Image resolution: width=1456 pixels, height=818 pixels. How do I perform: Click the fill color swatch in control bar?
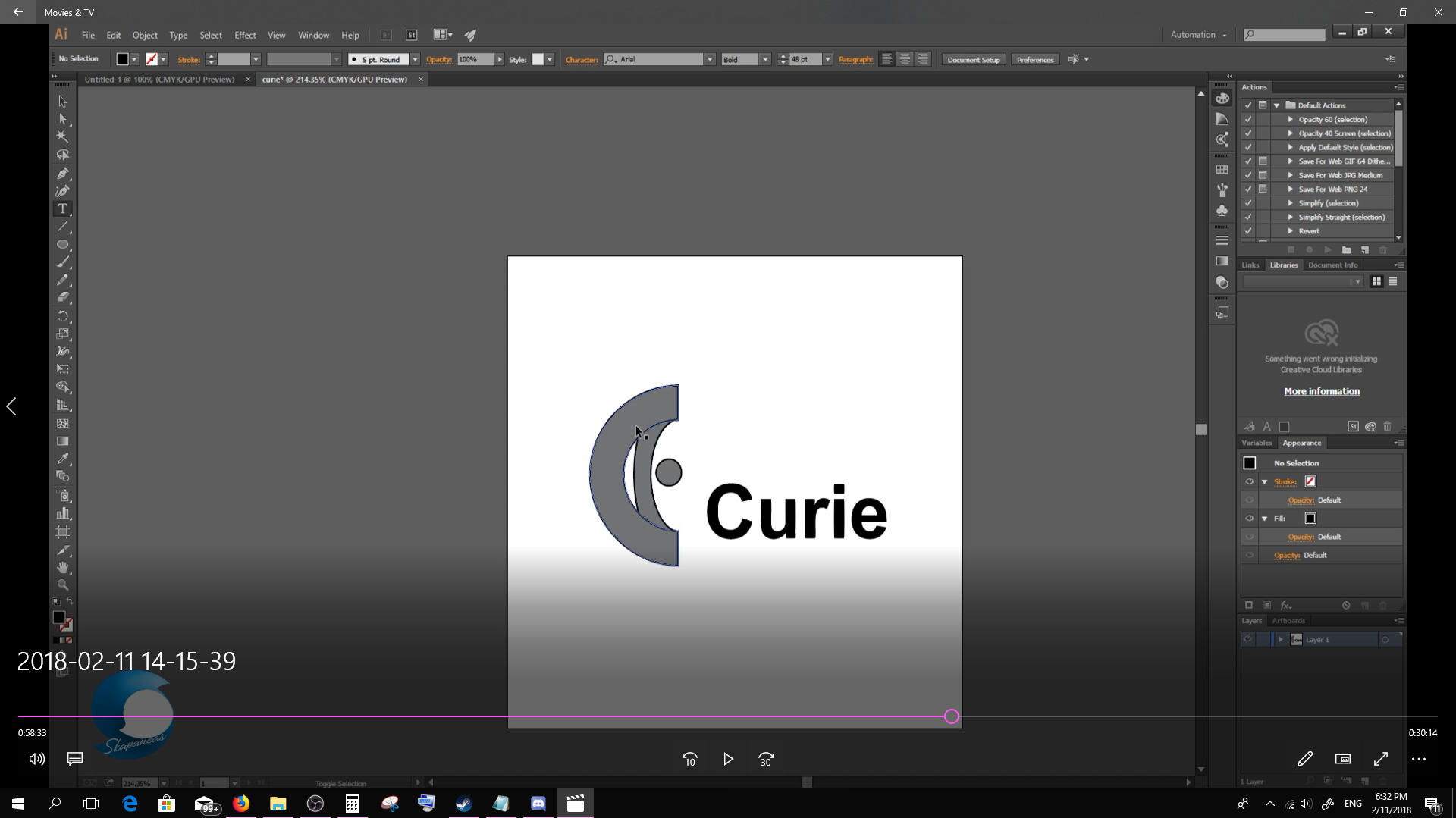point(122,59)
